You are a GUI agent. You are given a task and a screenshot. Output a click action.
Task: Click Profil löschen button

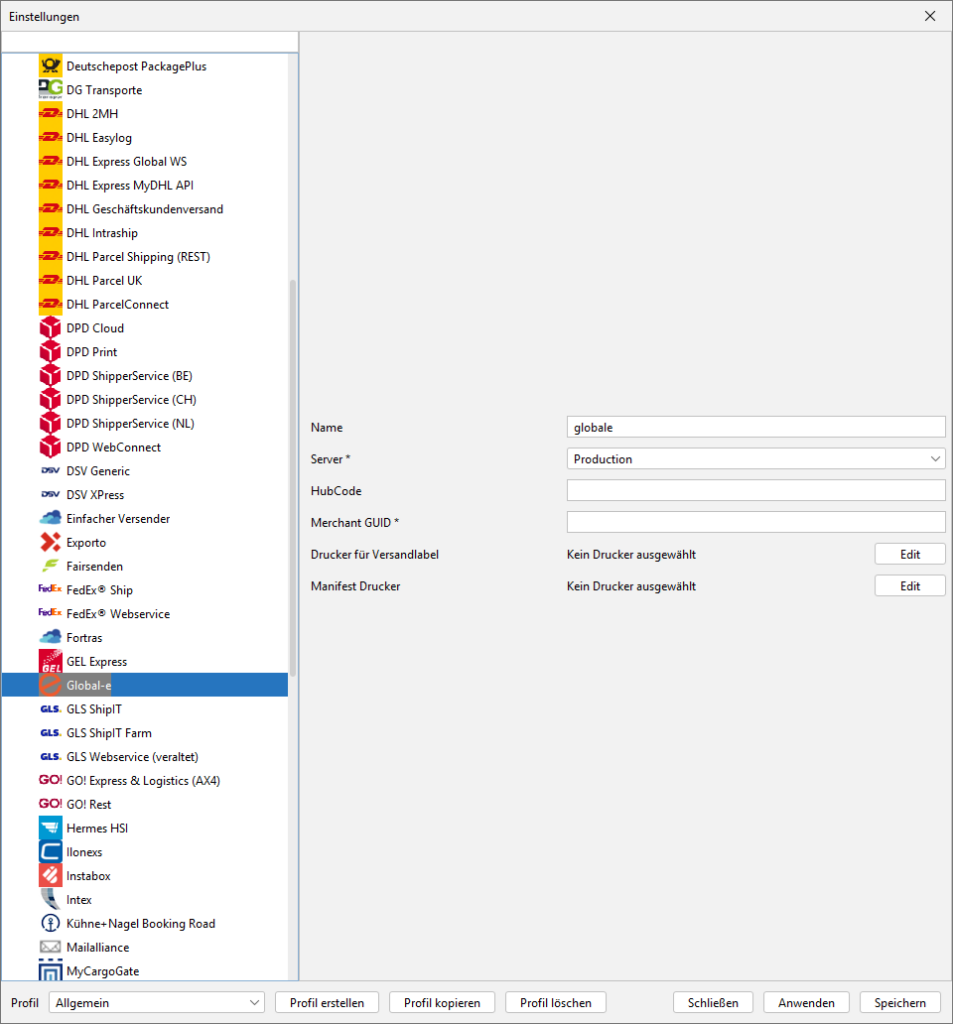pos(556,1002)
